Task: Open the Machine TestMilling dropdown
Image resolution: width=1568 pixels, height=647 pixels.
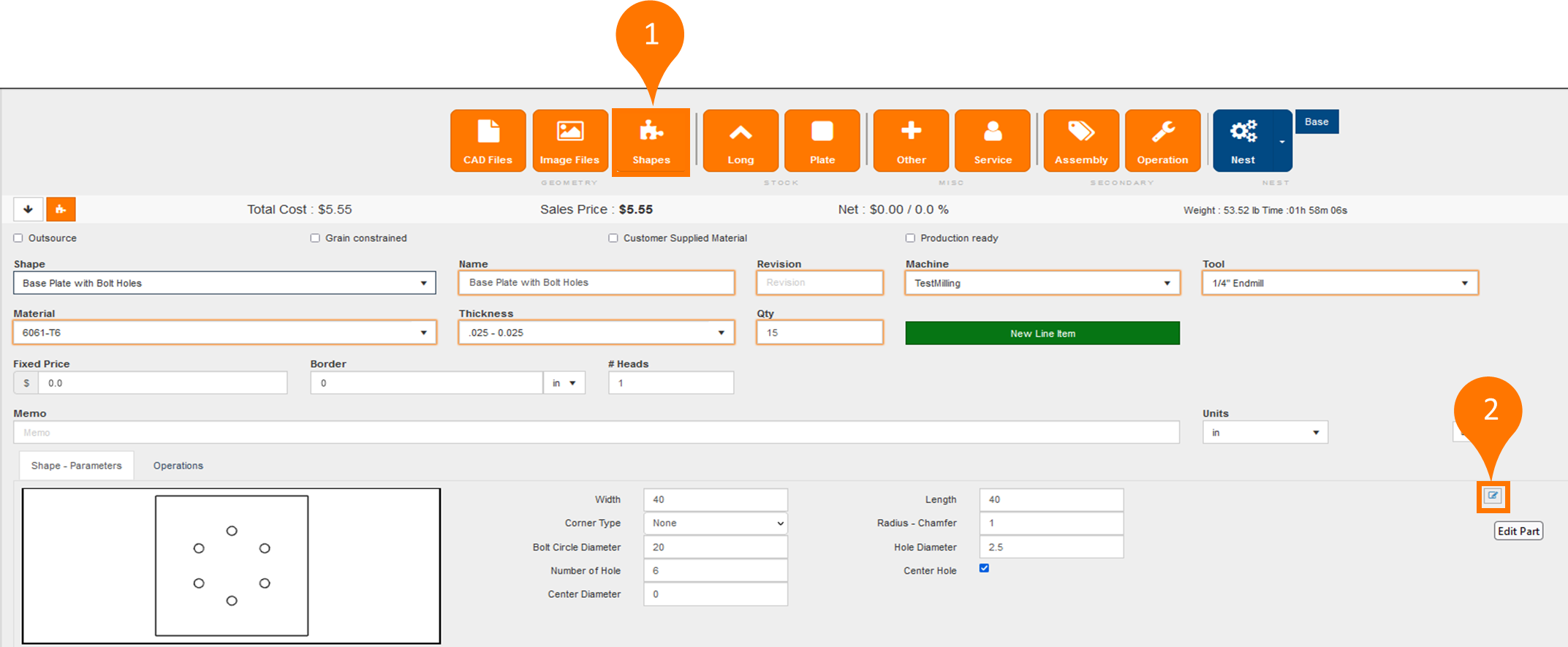Action: [x=1042, y=283]
